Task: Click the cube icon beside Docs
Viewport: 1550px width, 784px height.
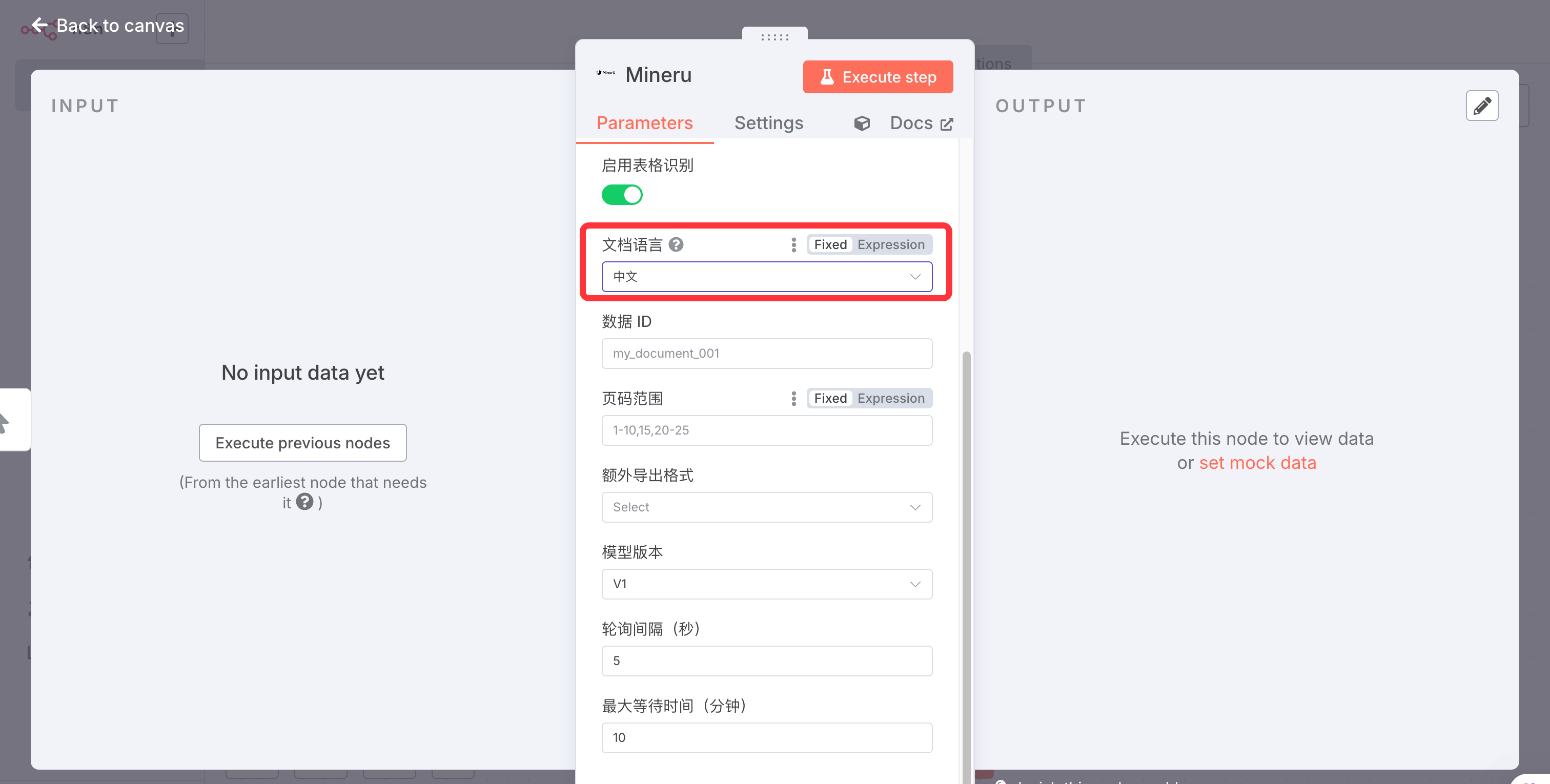Action: click(862, 123)
